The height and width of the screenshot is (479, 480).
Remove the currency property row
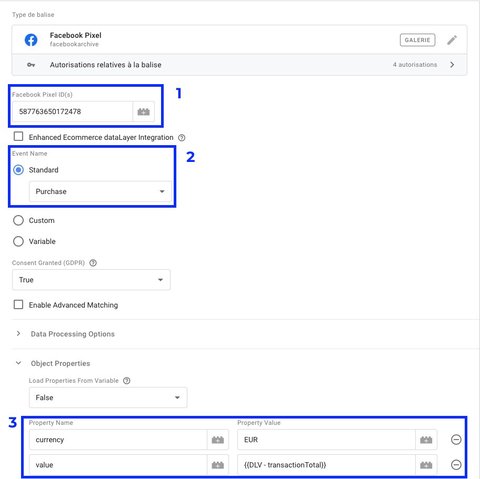[x=456, y=440]
